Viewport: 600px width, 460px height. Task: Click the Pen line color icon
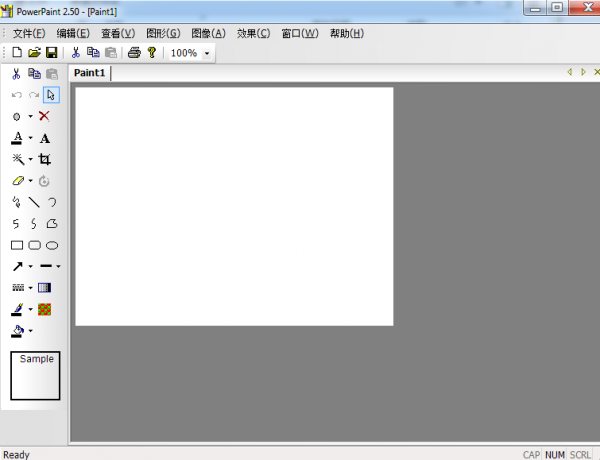(x=17, y=309)
